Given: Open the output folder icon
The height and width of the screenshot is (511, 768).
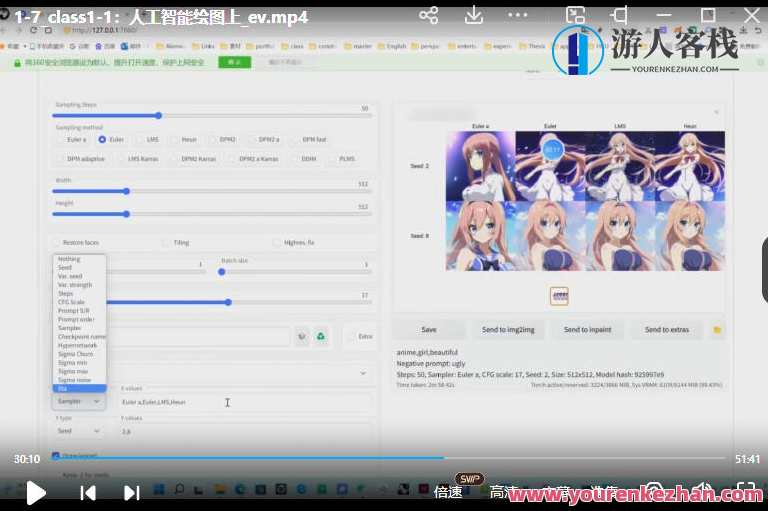Looking at the screenshot, I should 717,329.
